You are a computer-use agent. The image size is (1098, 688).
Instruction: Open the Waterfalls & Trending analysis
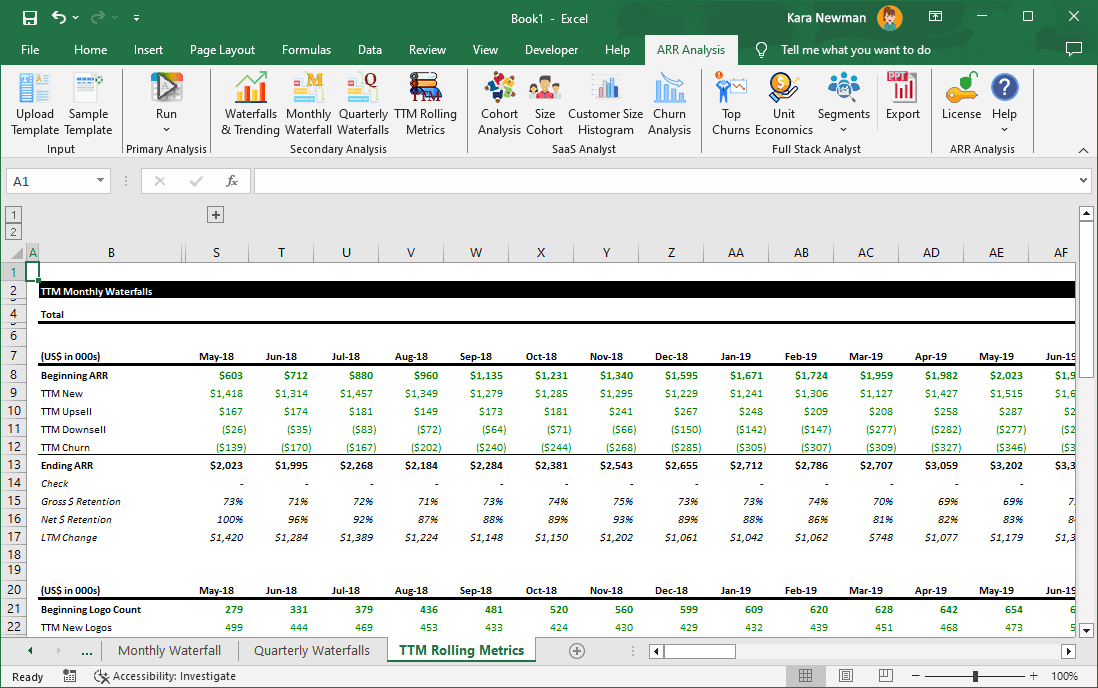(250, 100)
